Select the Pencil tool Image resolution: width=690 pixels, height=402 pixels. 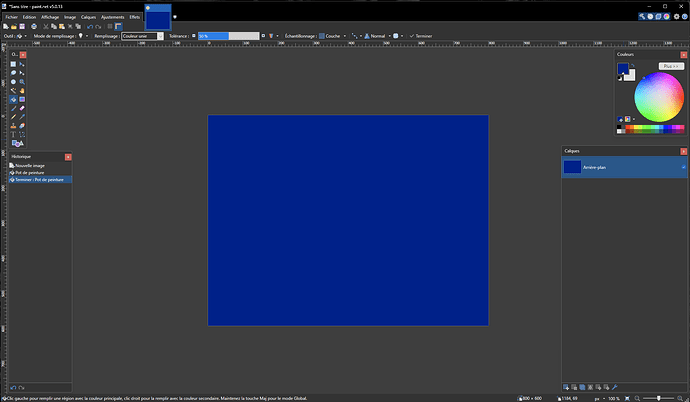point(13,117)
